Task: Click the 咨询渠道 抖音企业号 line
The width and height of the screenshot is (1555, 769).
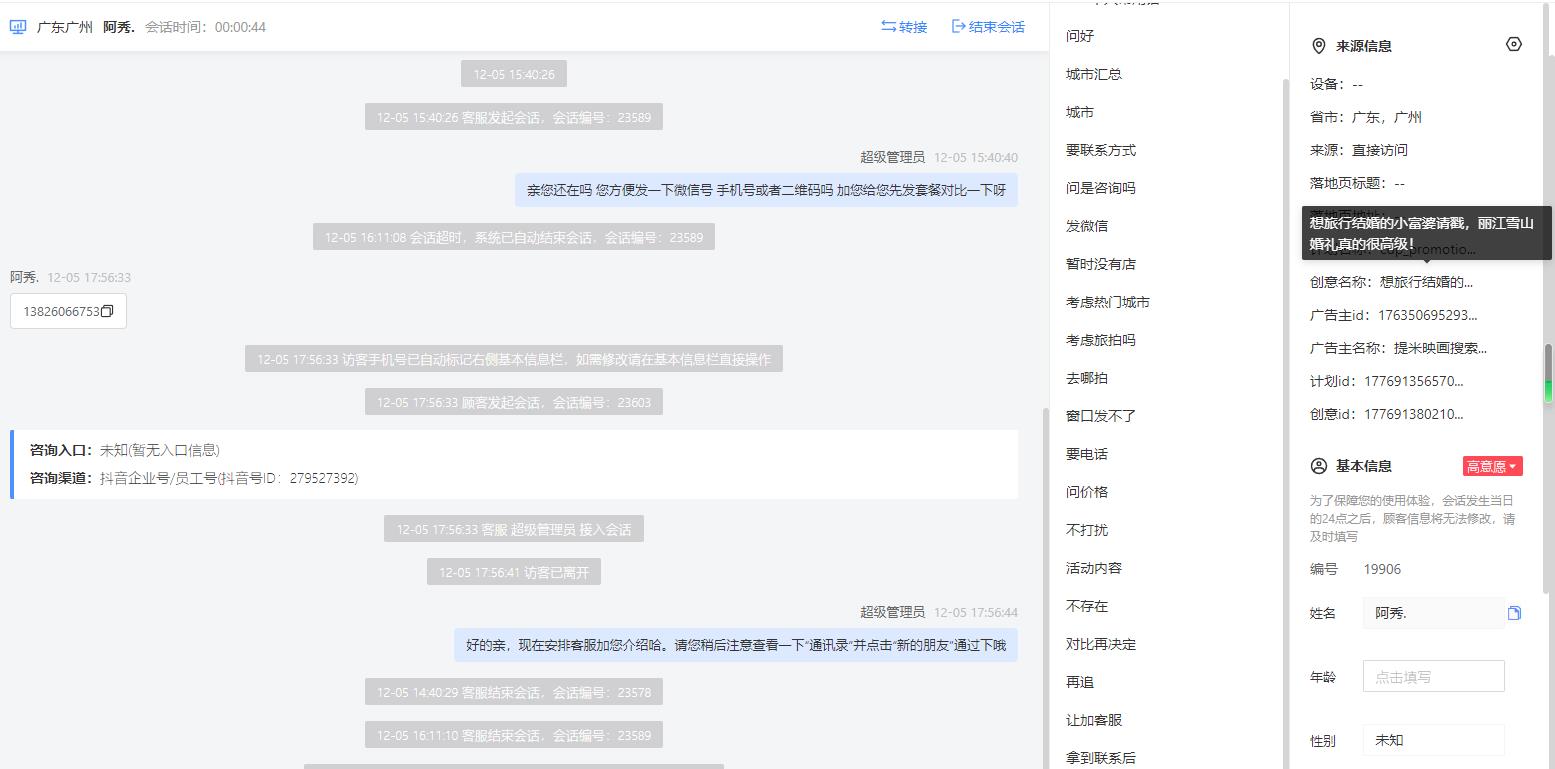Action: [x=194, y=478]
